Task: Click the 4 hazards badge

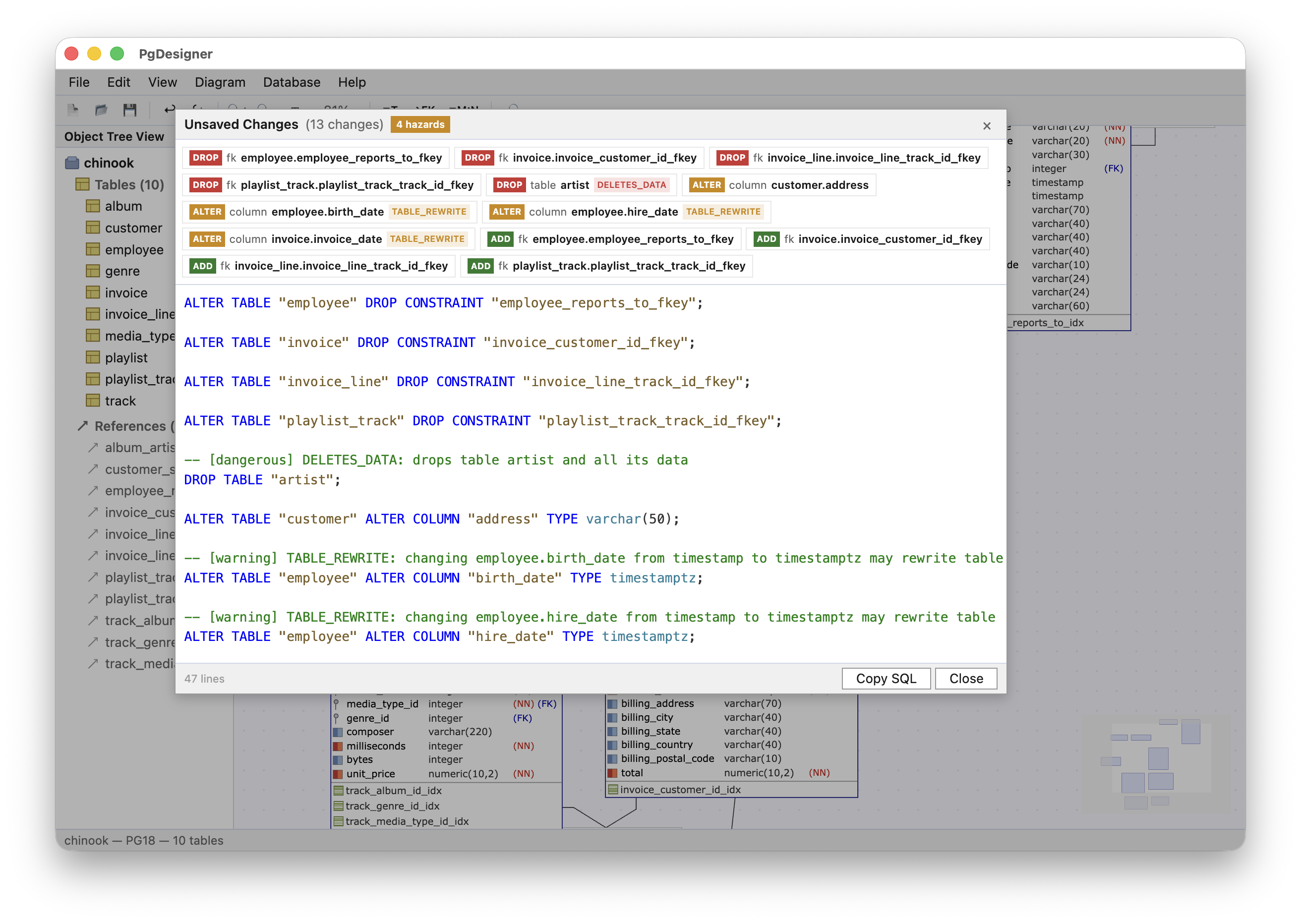Action: pyautogui.click(x=419, y=124)
